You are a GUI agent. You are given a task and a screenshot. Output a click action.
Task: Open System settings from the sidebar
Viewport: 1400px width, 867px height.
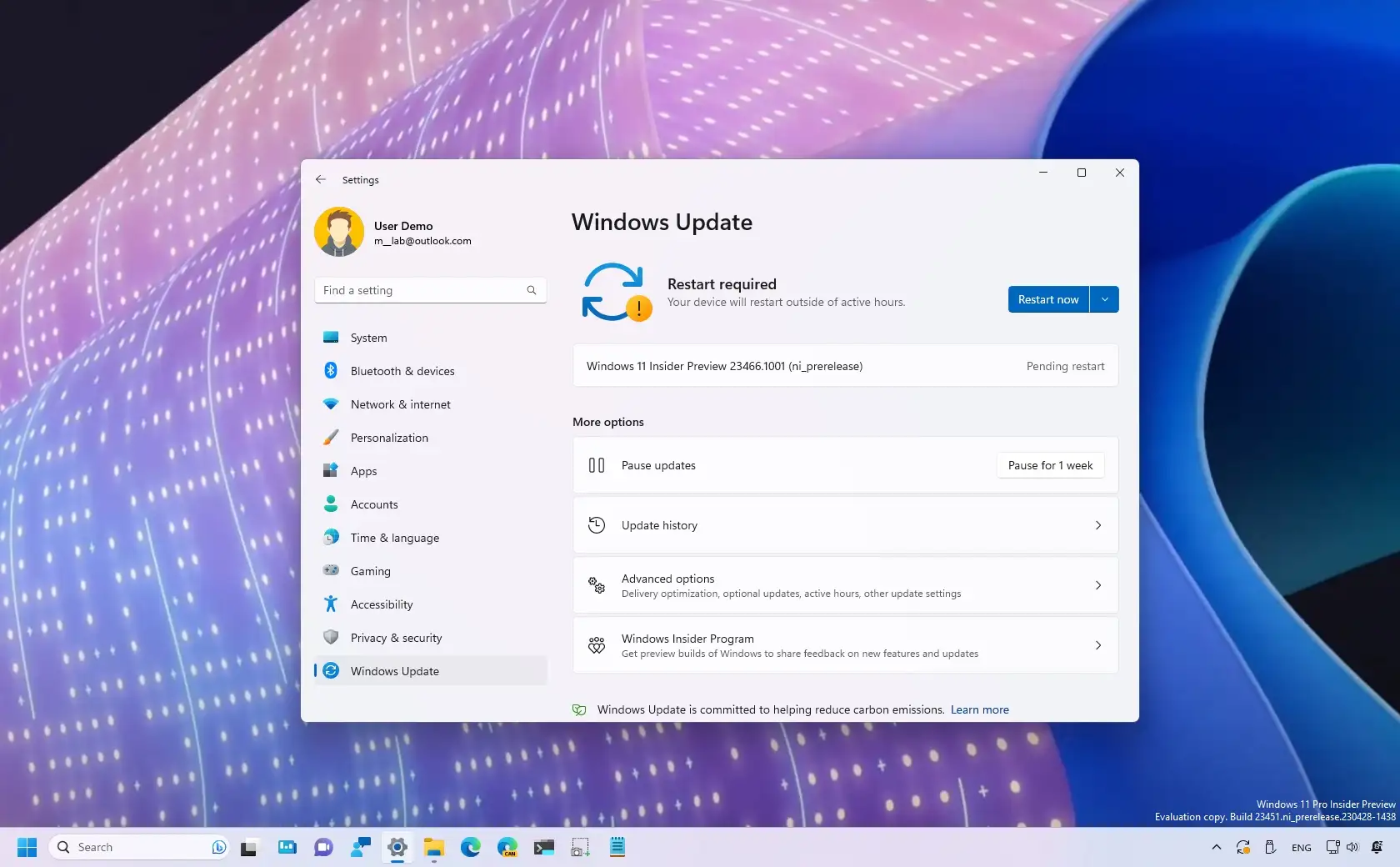click(430, 338)
